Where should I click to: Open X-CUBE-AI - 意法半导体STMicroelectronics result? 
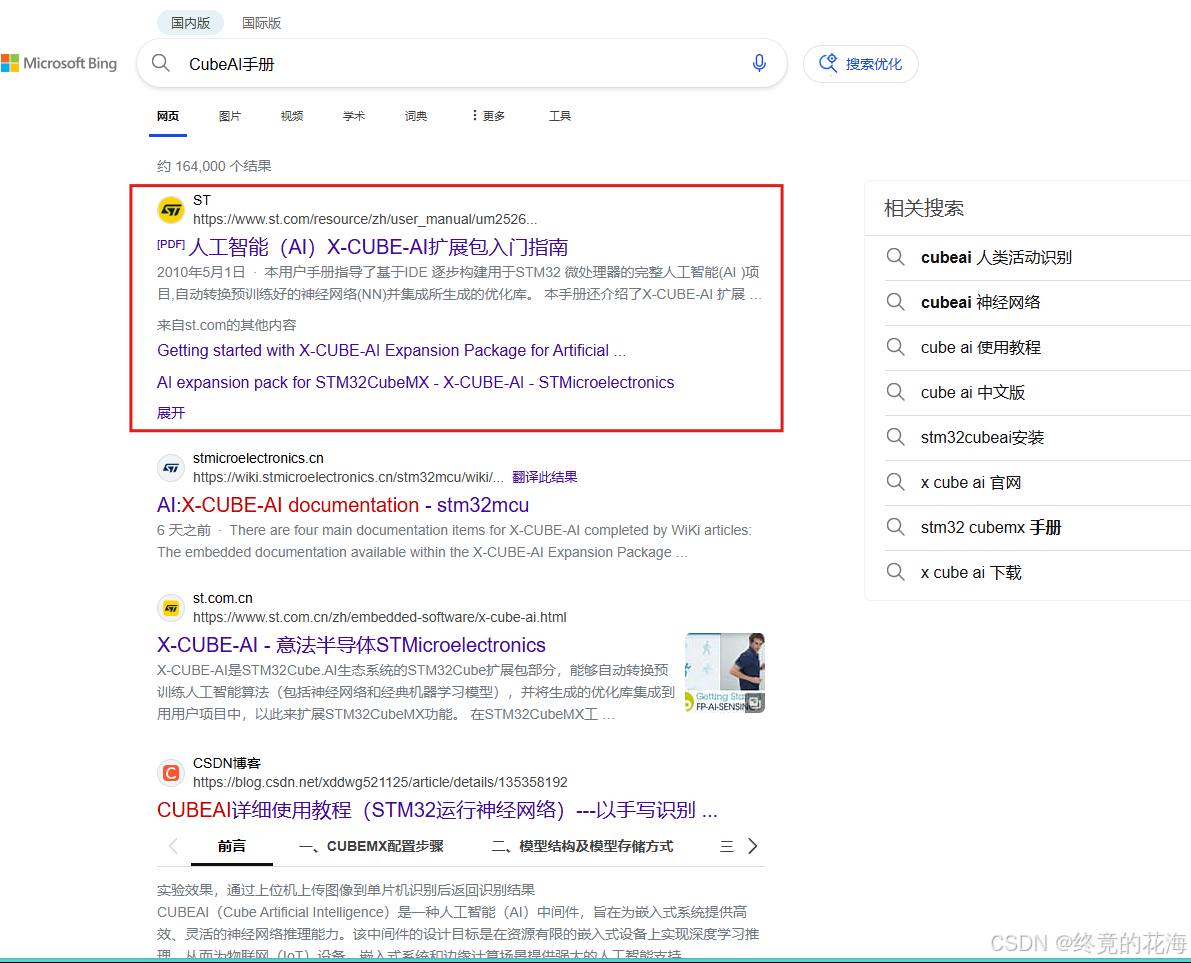tap(351, 645)
